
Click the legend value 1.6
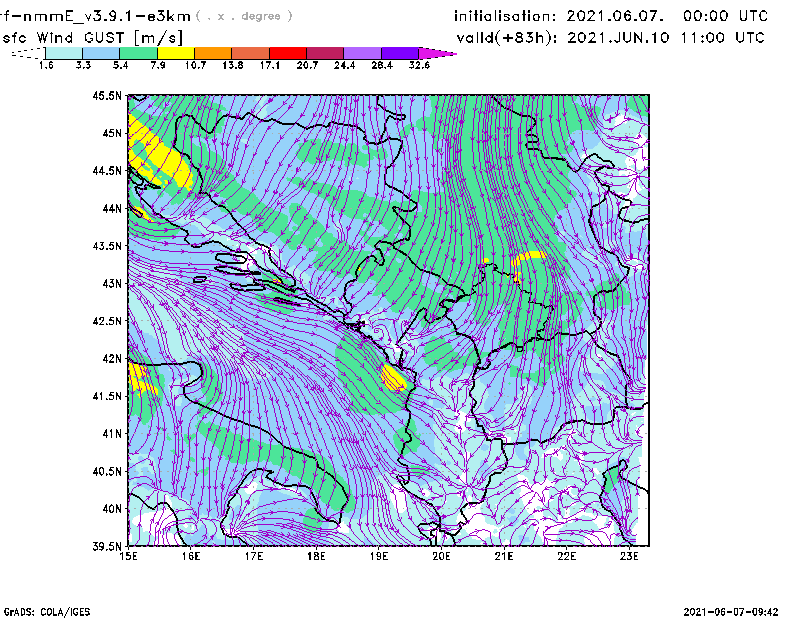click(46, 65)
